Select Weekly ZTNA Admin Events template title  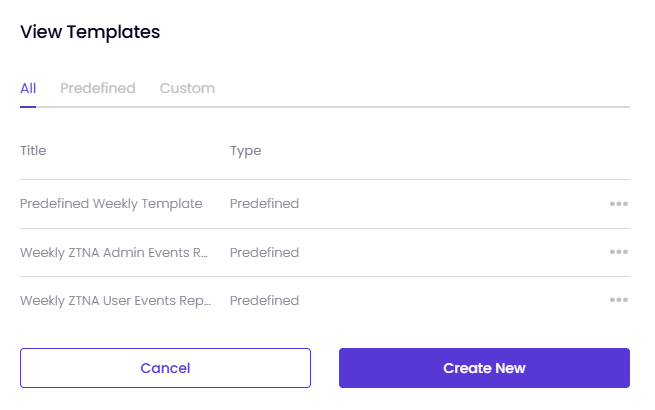114,252
